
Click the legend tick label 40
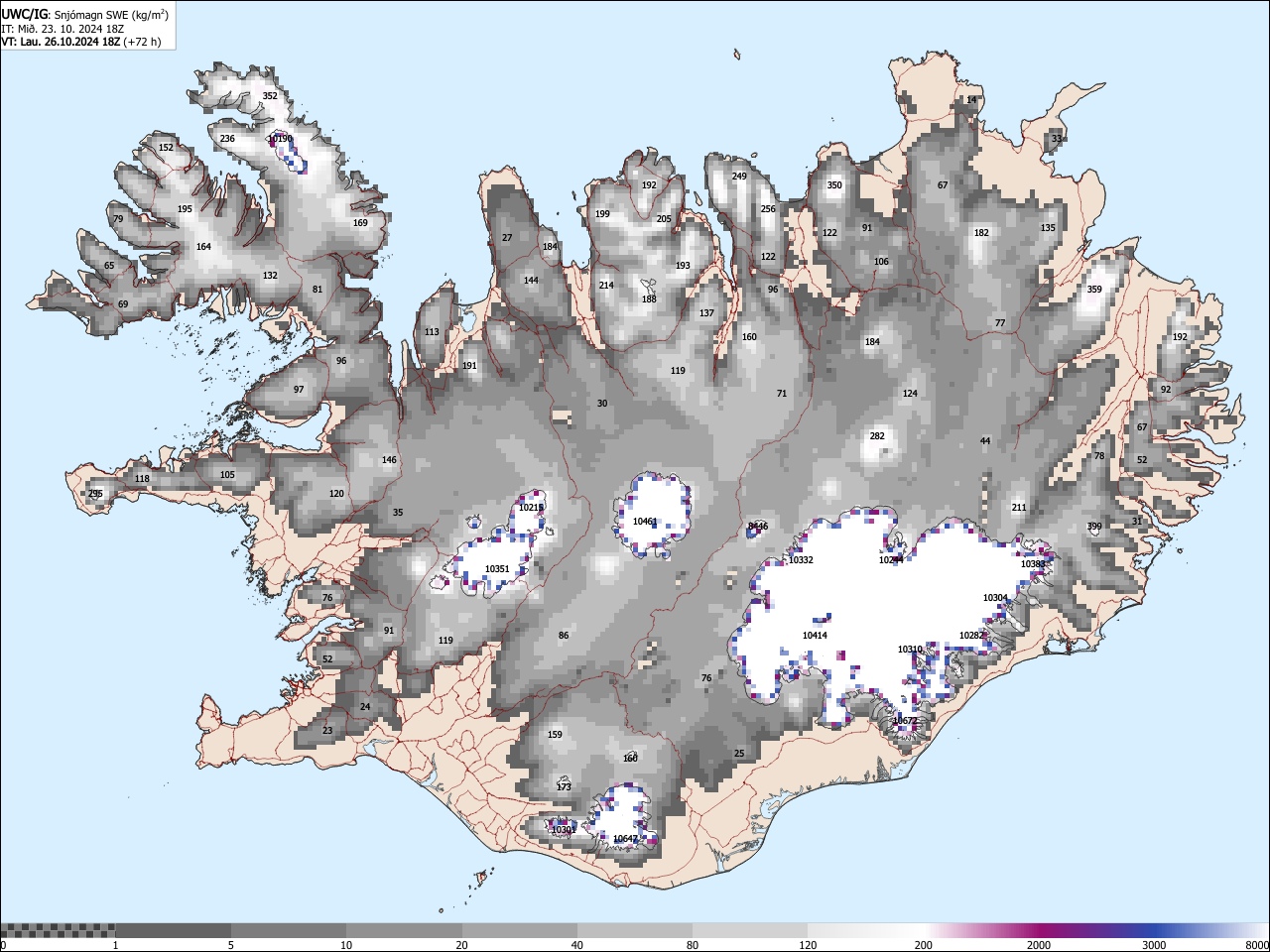point(577,945)
